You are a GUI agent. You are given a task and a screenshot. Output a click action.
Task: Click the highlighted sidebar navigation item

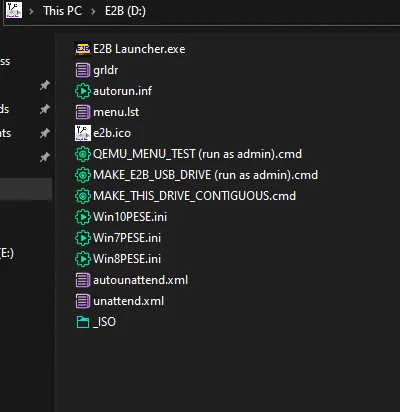(26, 189)
